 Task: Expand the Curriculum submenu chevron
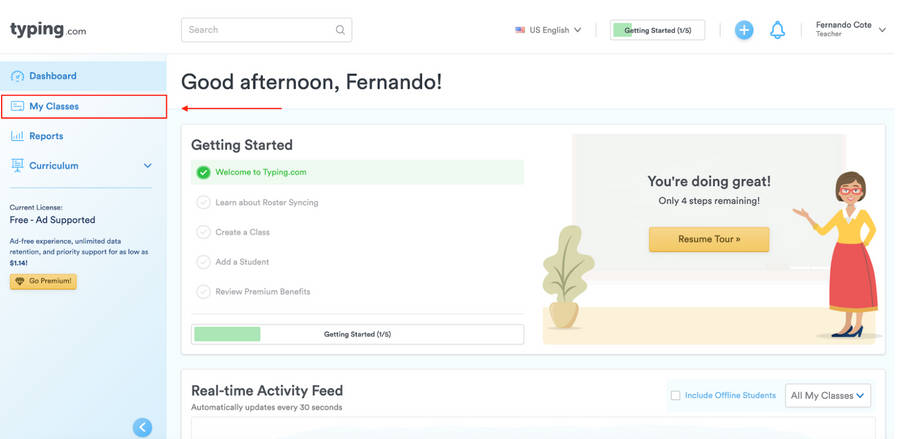(147, 166)
